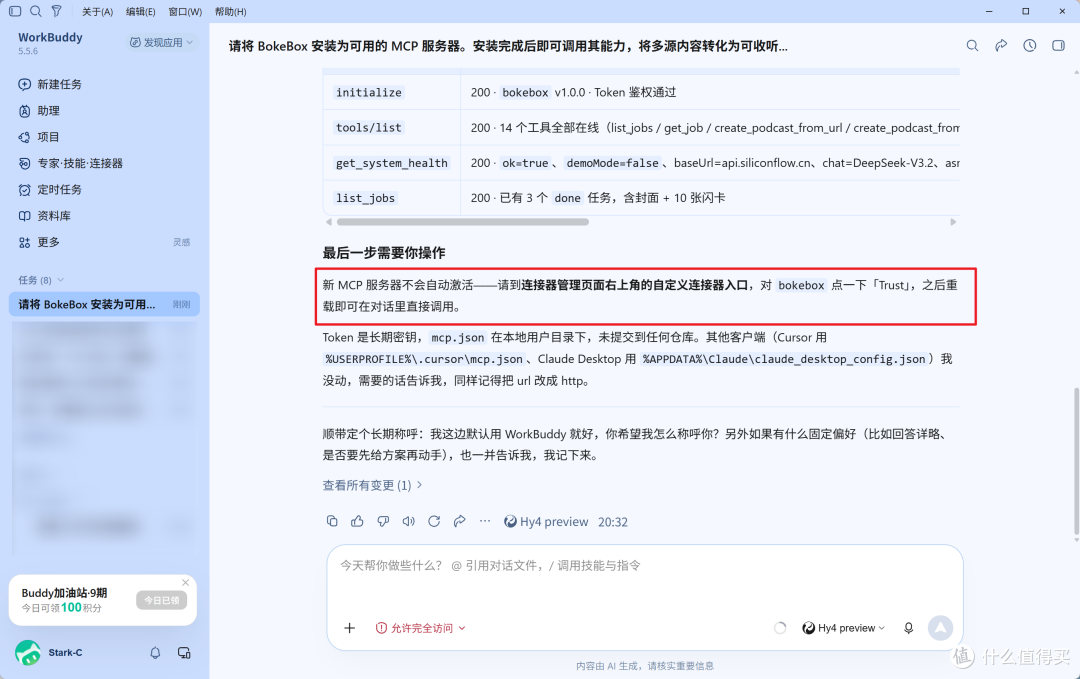
Task: Collapse the 任务 (8) list chevron
Action: (x=61, y=280)
